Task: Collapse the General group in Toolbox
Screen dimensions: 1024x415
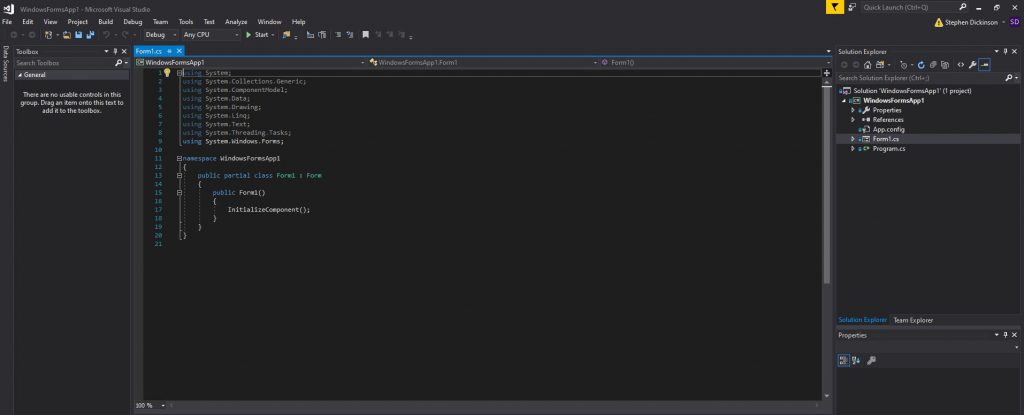Action: tap(20, 75)
